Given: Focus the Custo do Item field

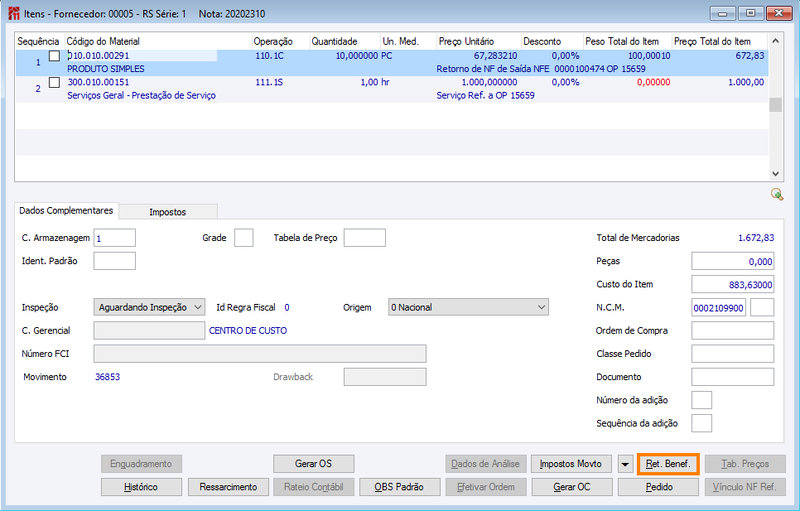Looking at the screenshot, I should (733, 285).
